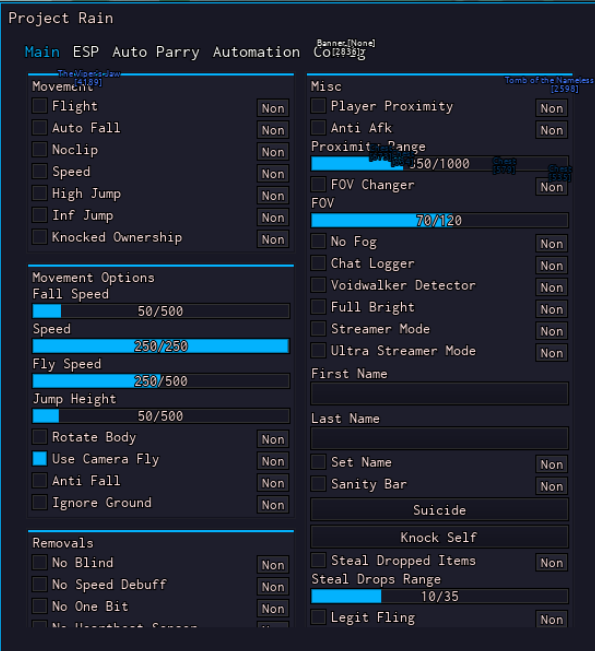Disable Use Camera Fly checkbox
This screenshot has height=651, width=595.
[x=39, y=459]
